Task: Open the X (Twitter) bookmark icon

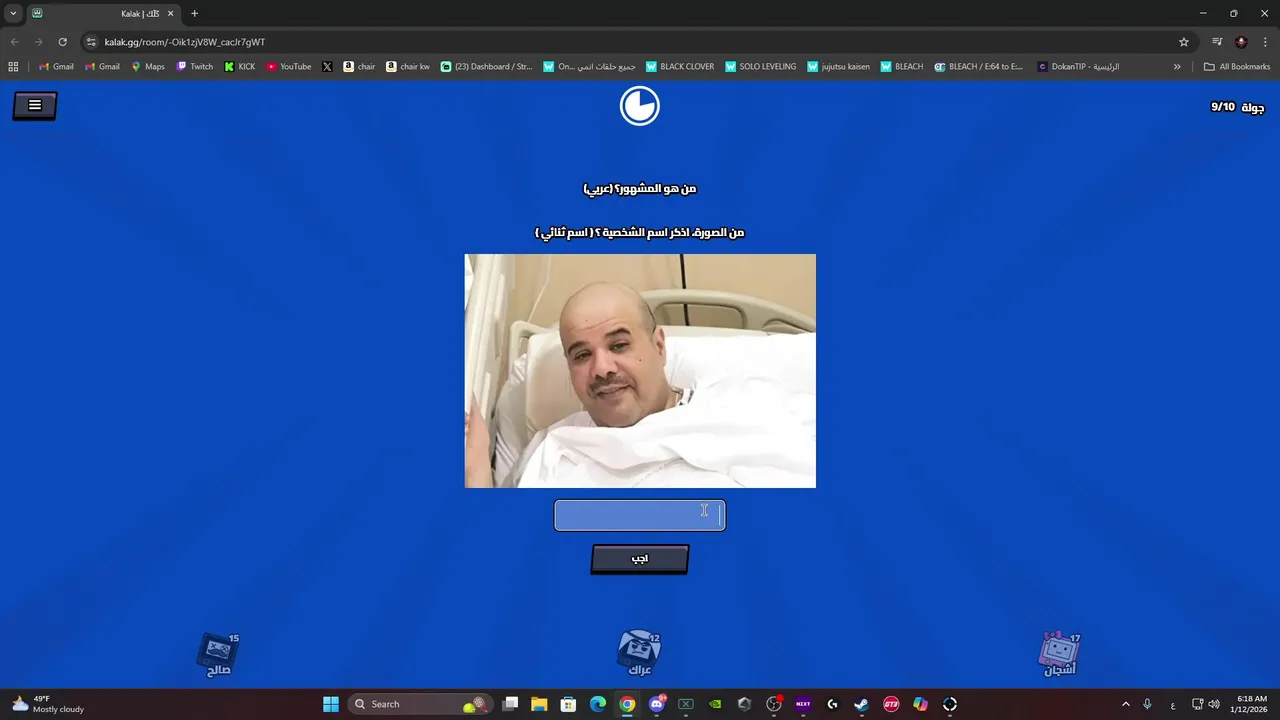Action: point(327,67)
